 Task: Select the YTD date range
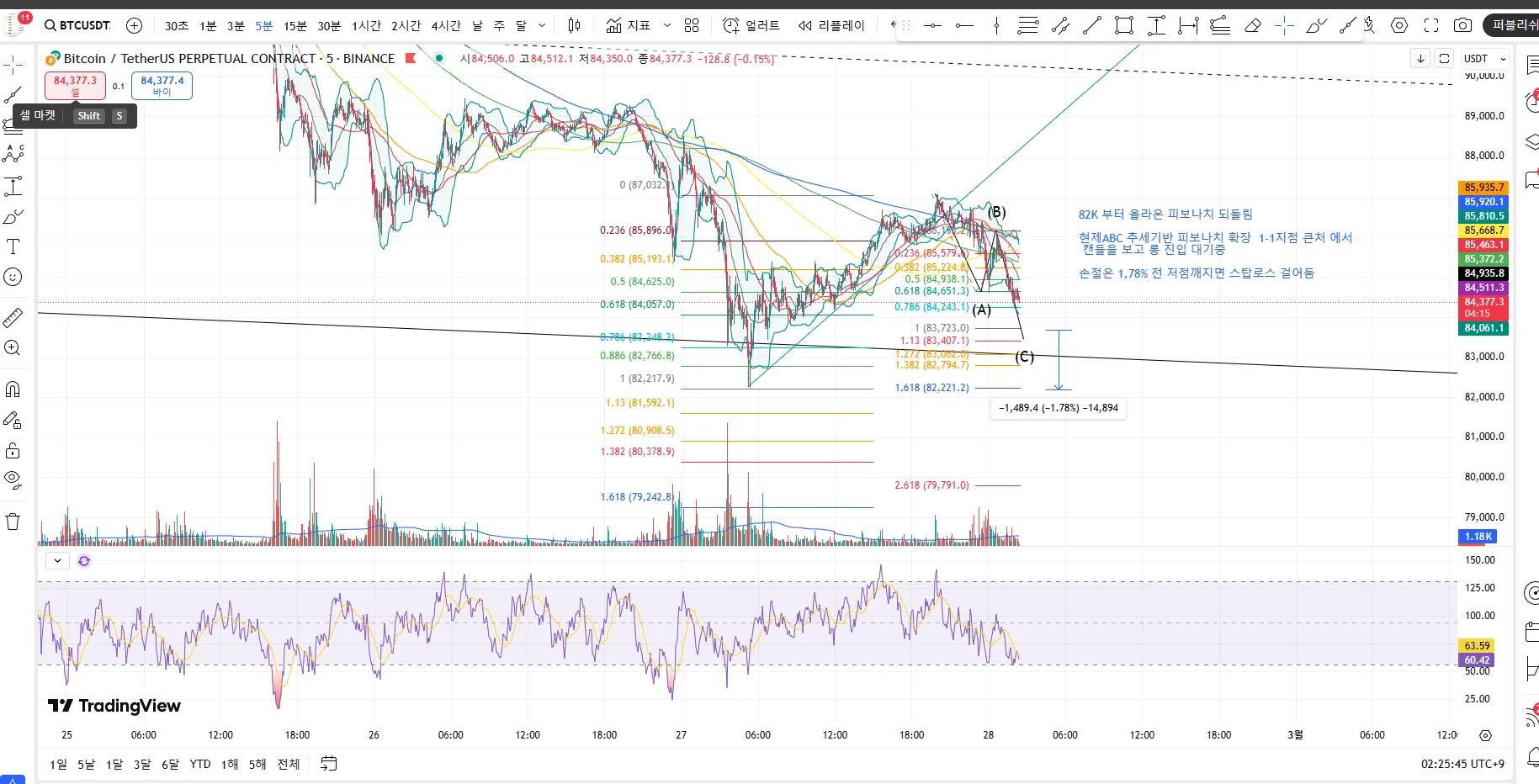[x=200, y=764]
